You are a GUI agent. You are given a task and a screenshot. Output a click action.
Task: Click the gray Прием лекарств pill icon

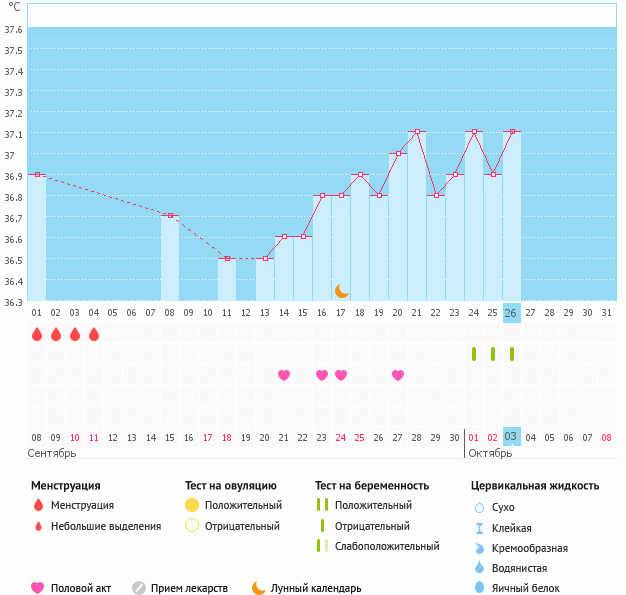pyautogui.click(x=139, y=588)
